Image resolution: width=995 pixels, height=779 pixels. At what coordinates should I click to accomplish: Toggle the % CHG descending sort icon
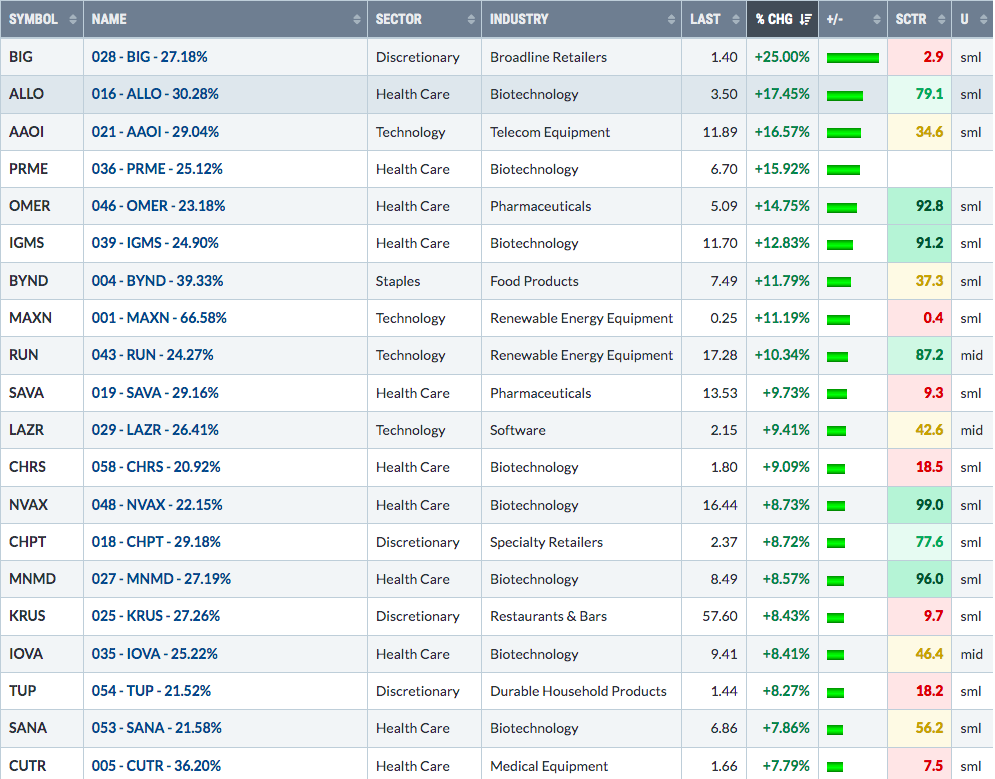(806, 20)
